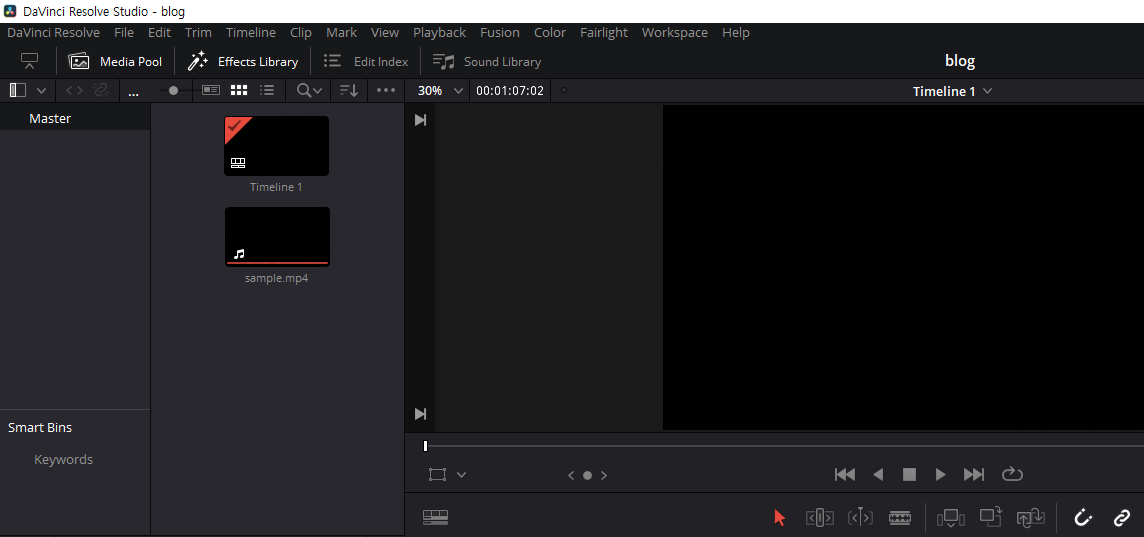Click the upper skip-to-end arrow beside the viewer

pos(420,120)
